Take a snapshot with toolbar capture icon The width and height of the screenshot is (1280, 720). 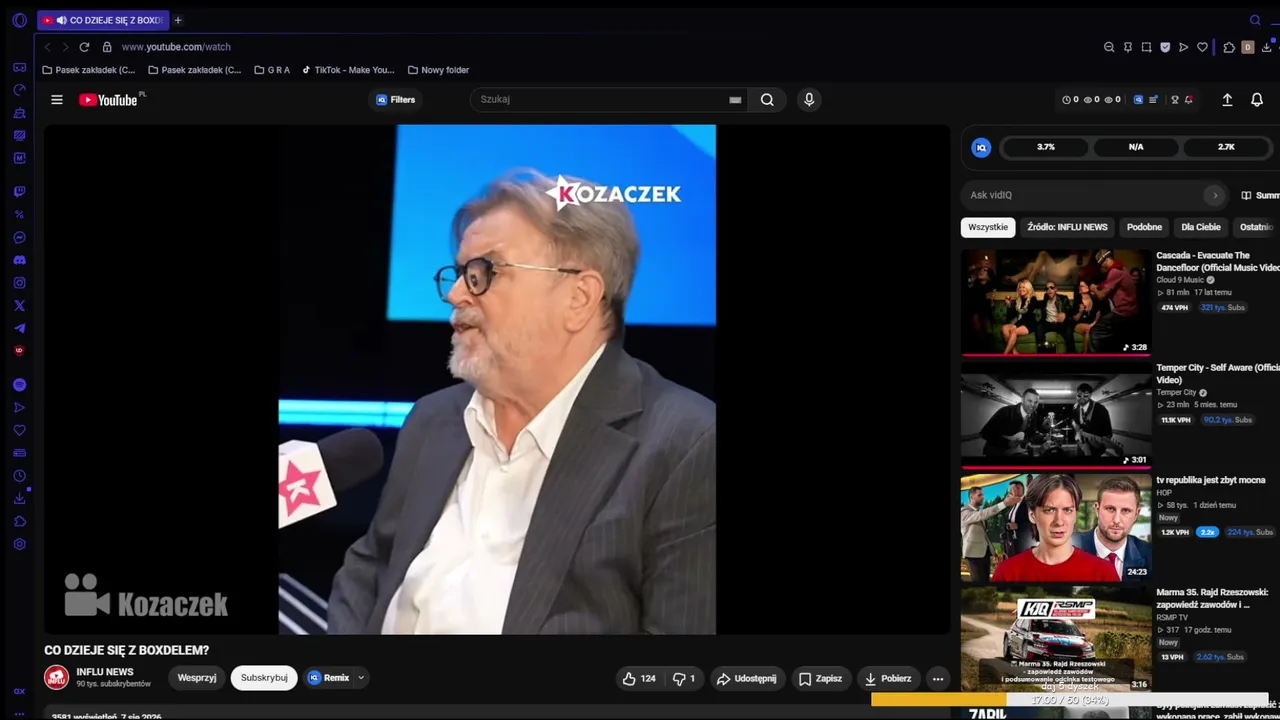[x=1146, y=47]
